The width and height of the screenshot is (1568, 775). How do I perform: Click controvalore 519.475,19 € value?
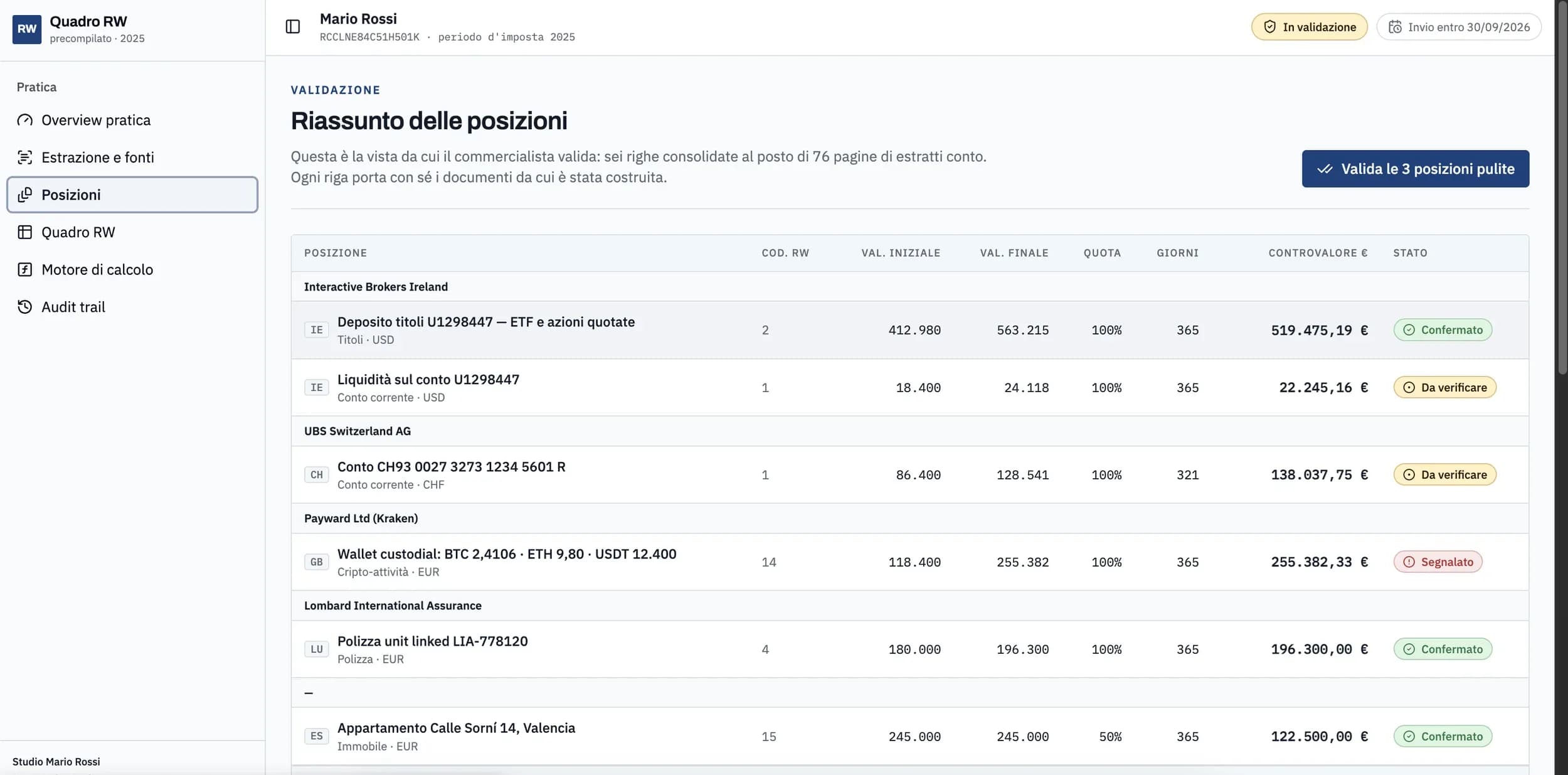pyautogui.click(x=1320, y=330)
